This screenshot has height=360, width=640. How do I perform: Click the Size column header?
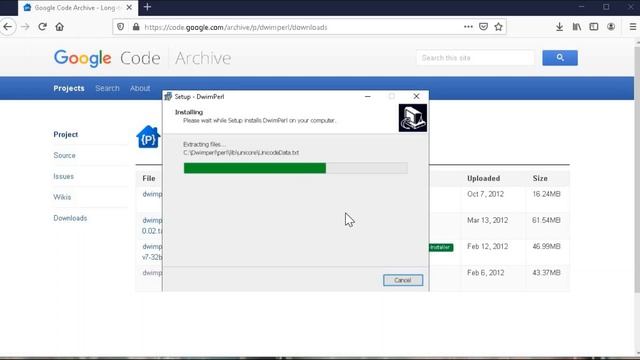coord(540,178)
